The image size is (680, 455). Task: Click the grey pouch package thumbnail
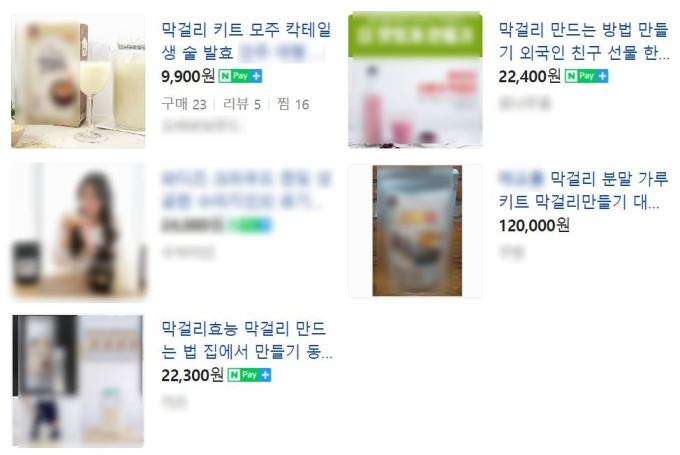click(417, 231)
